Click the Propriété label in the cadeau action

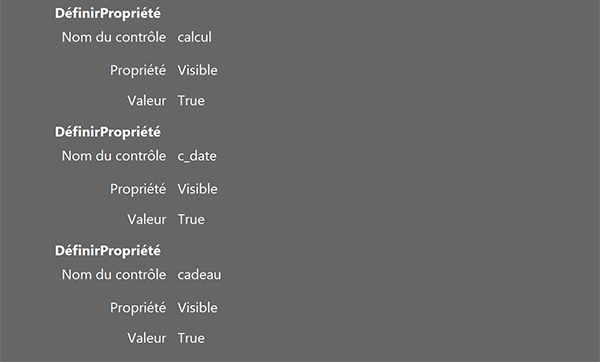point(138,308)
